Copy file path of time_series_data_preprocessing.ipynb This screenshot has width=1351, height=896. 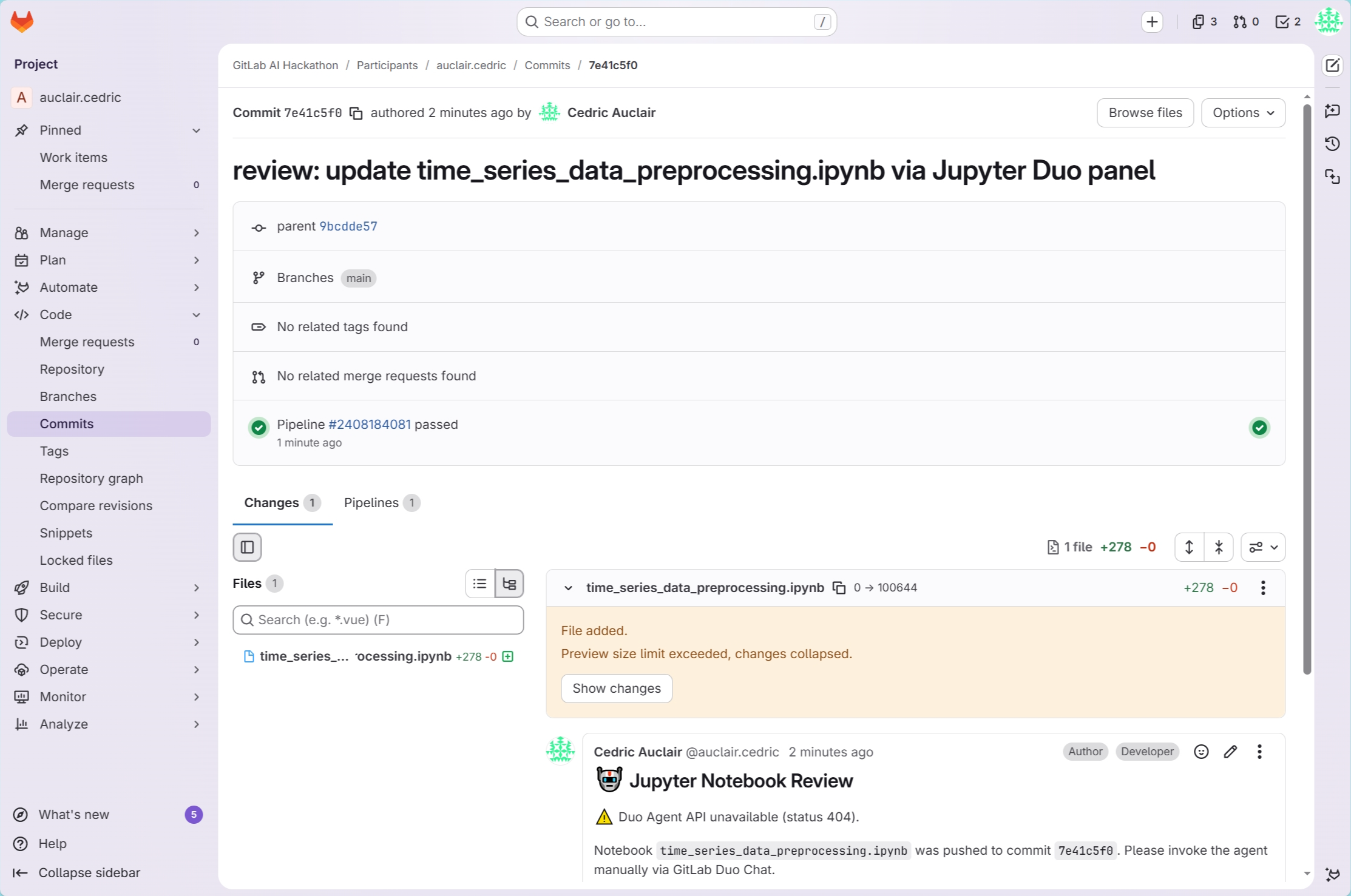(x=839, y=588)
